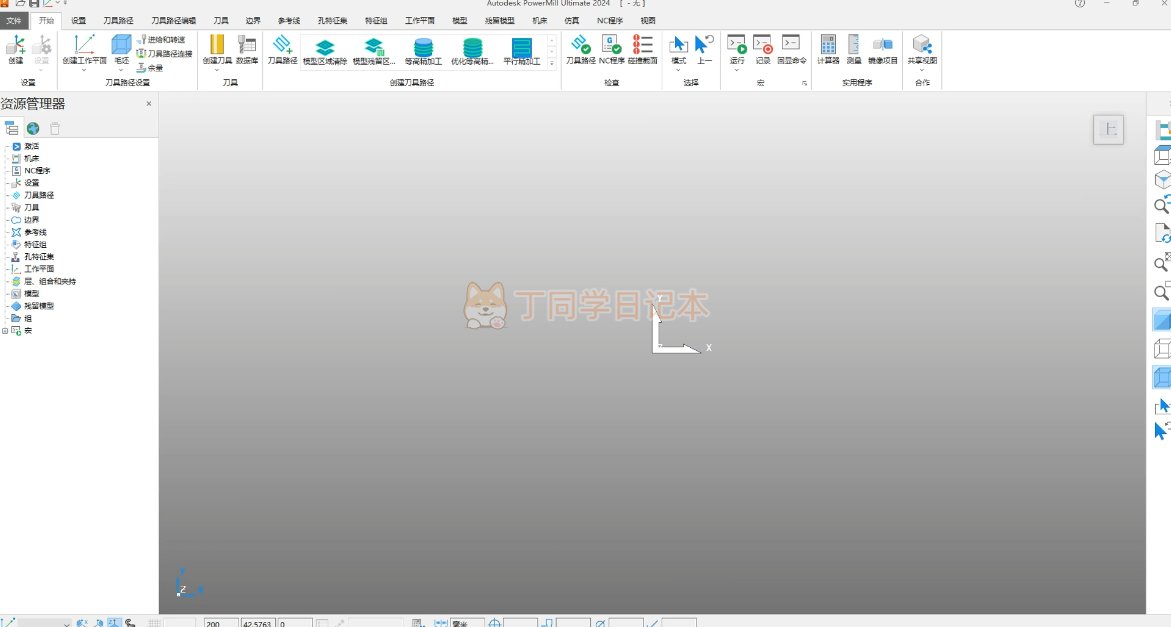Open the 计算器 calculator
The width and height of the screenshot is (1171, 627).
tap(828, 49)
